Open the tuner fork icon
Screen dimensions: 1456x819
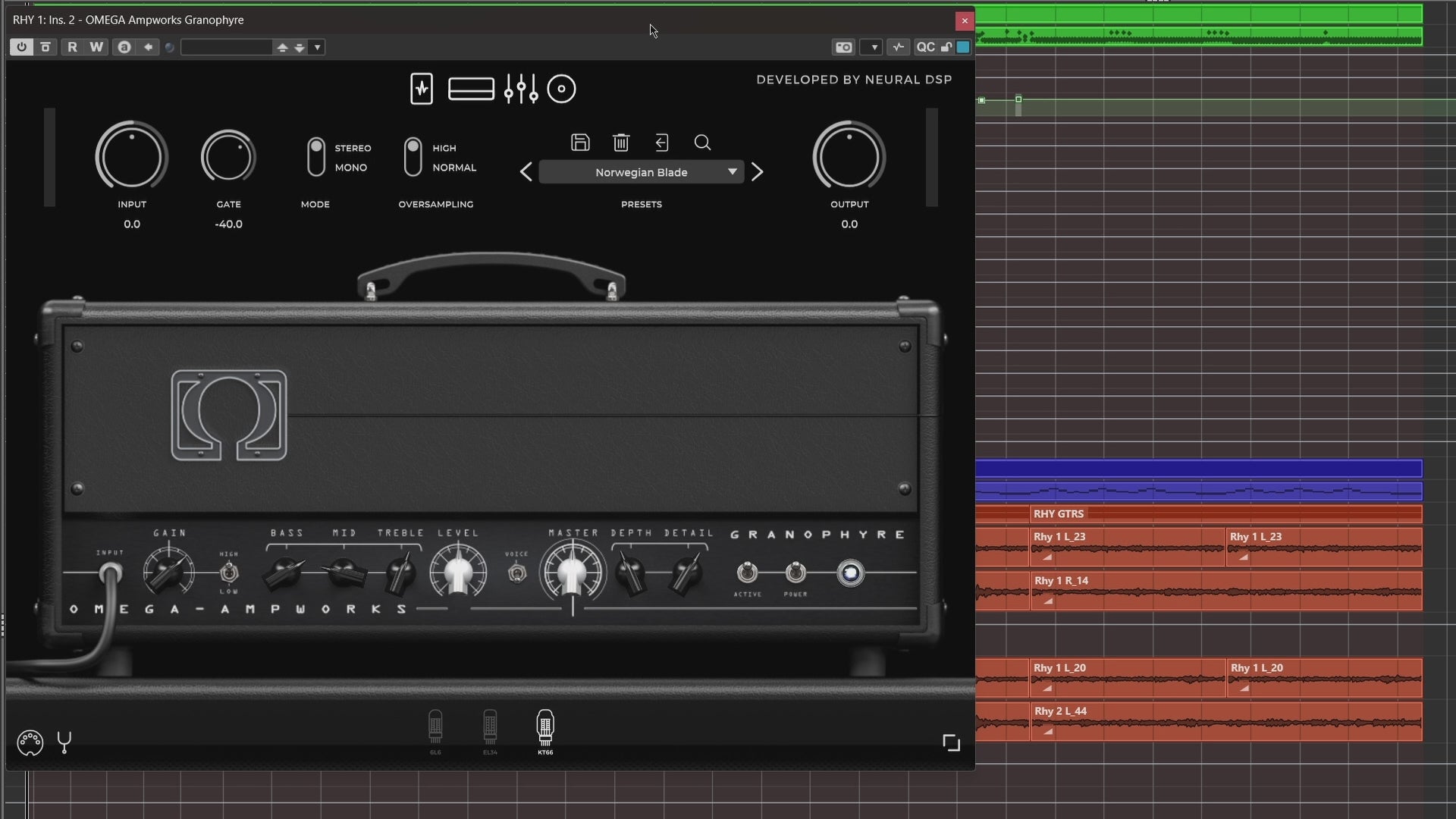[x=64, y=742]
